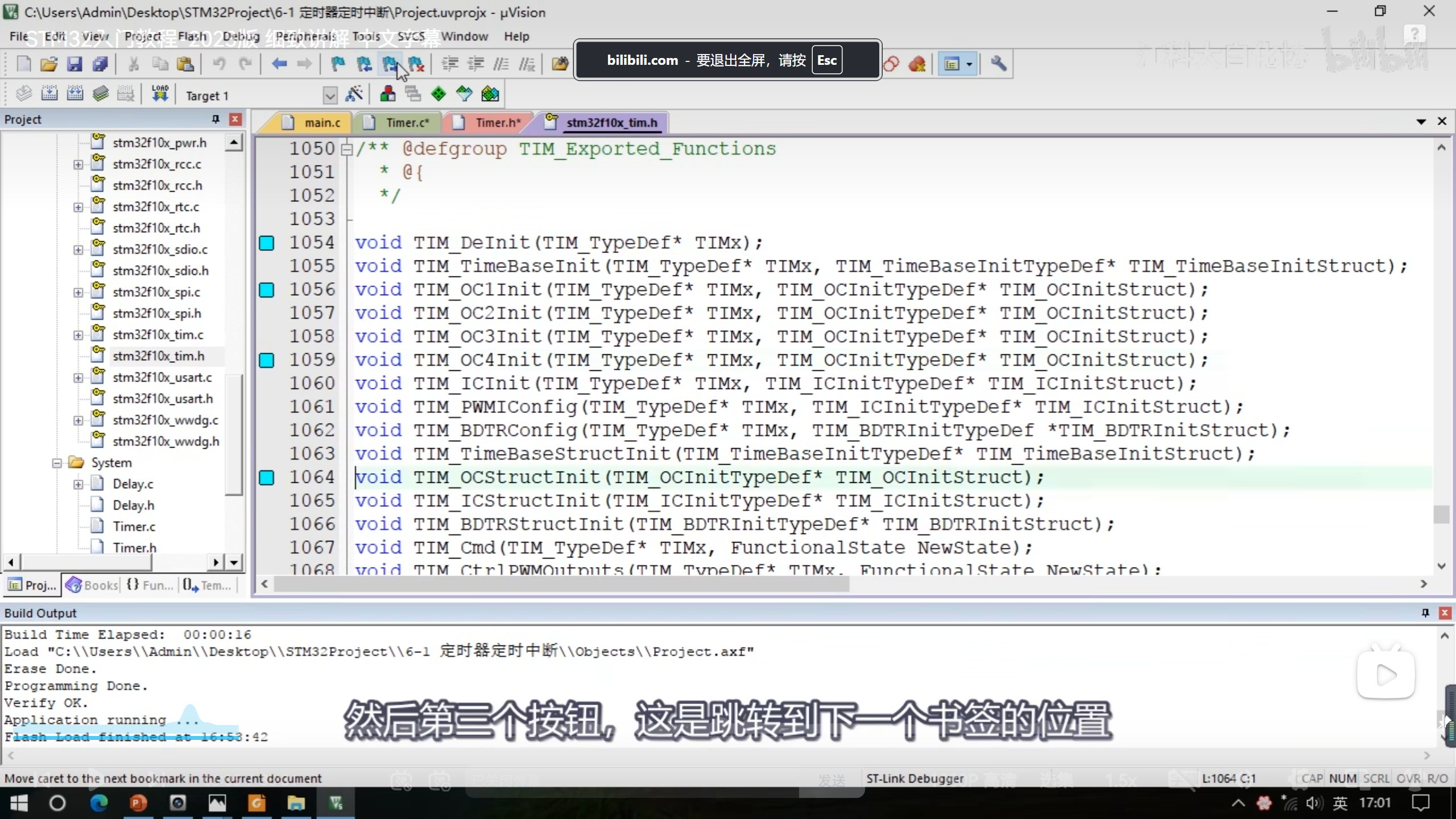The width and height of the screenshot is (1456, 819).
Task: Click the editor horizontal scrollbar thumb
Action: [560, 584]
